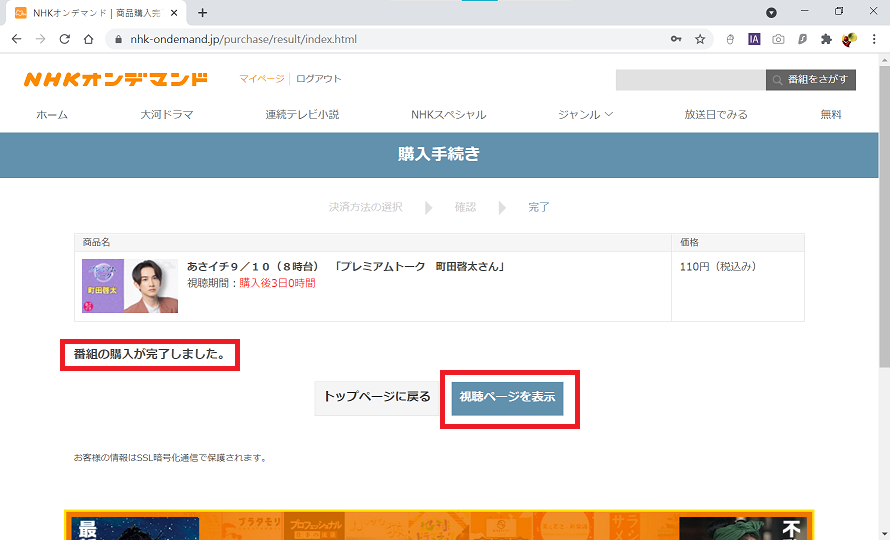Screen dimensions: 890x540
Task: Bookmark this page with star icon
Action: (x=700, y=39)
